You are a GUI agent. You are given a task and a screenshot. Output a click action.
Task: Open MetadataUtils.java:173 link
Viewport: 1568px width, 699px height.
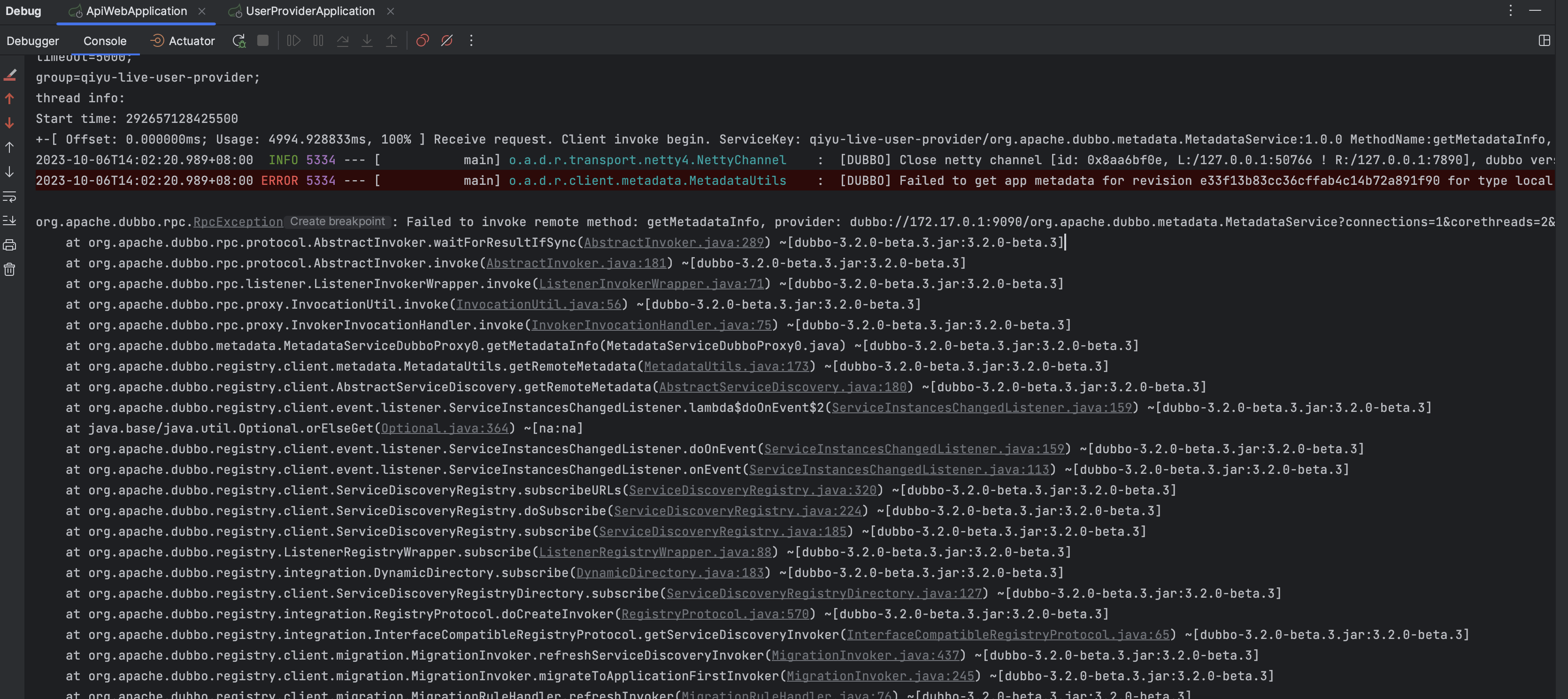coord(726,367)
